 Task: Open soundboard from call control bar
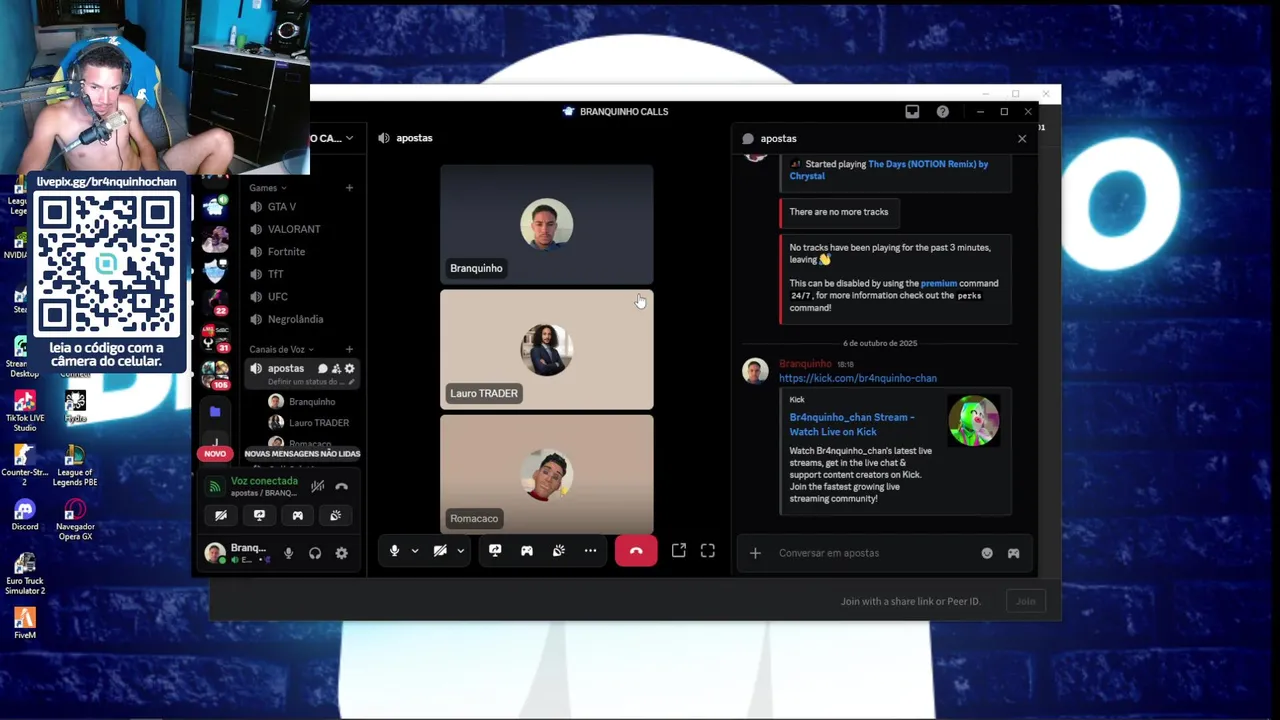click(x=559, y=551)
